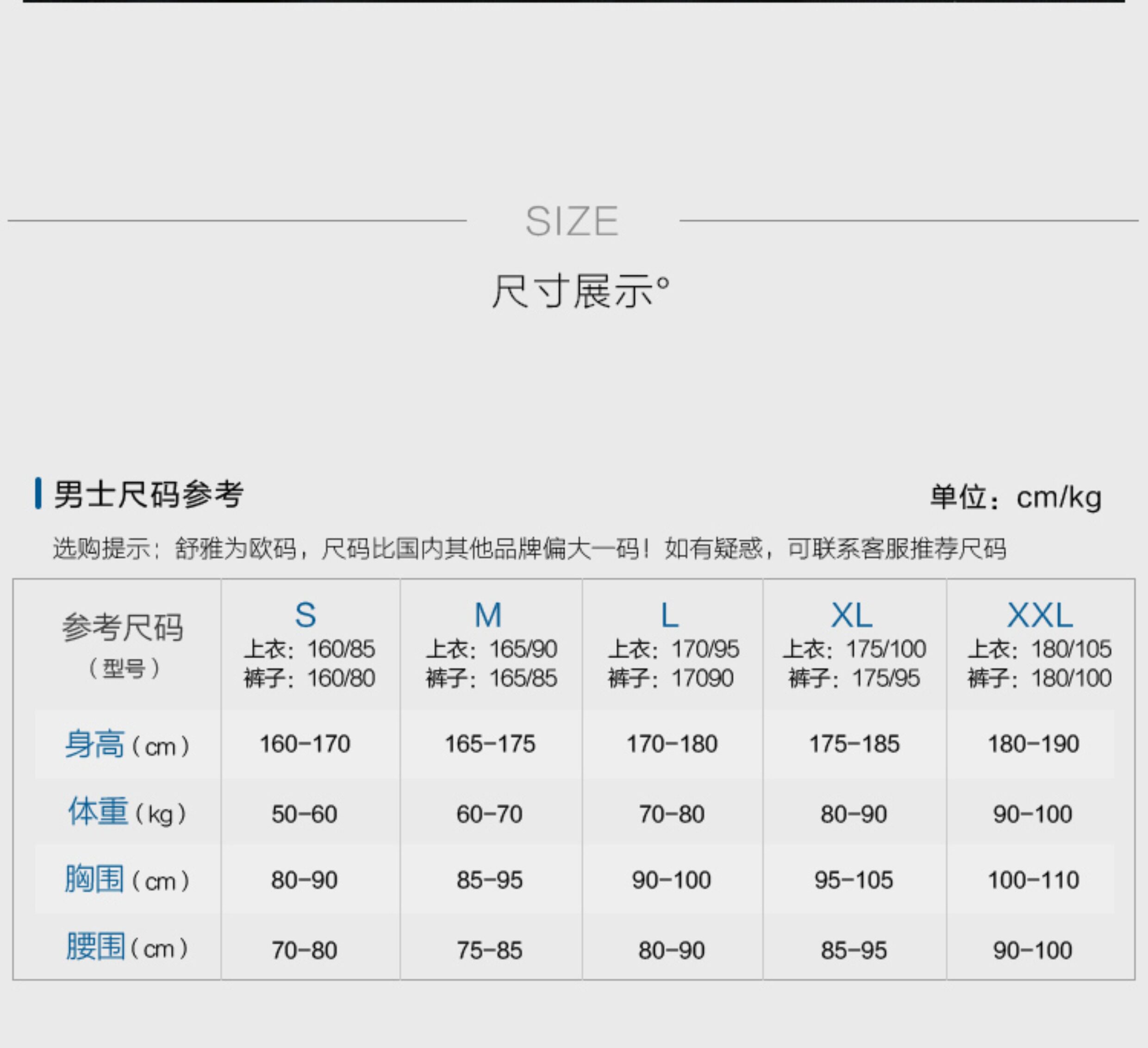Viewport: 1148px width, 1048px height.
Task: Click height cell 160-170 for size S
Action: (x=305, y=744)
